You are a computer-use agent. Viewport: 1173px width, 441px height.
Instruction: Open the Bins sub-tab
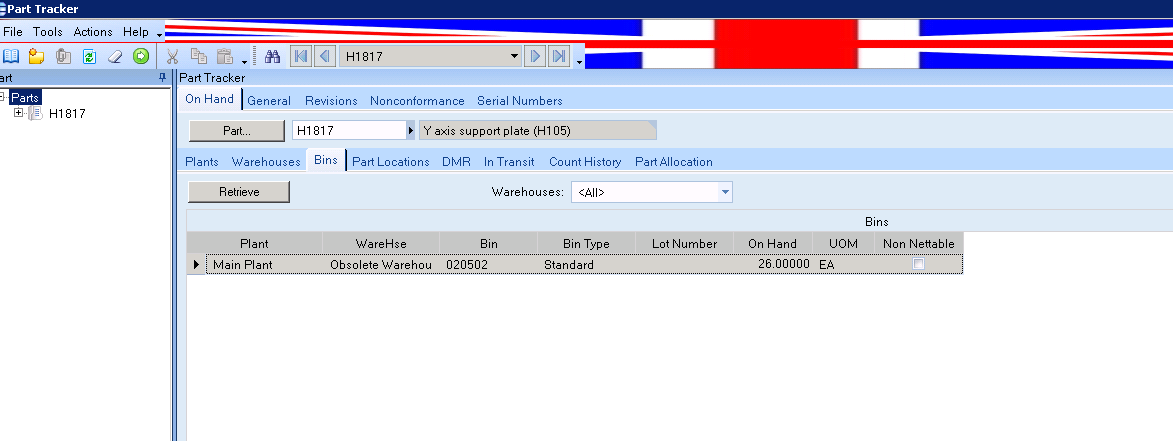(326, 160)
